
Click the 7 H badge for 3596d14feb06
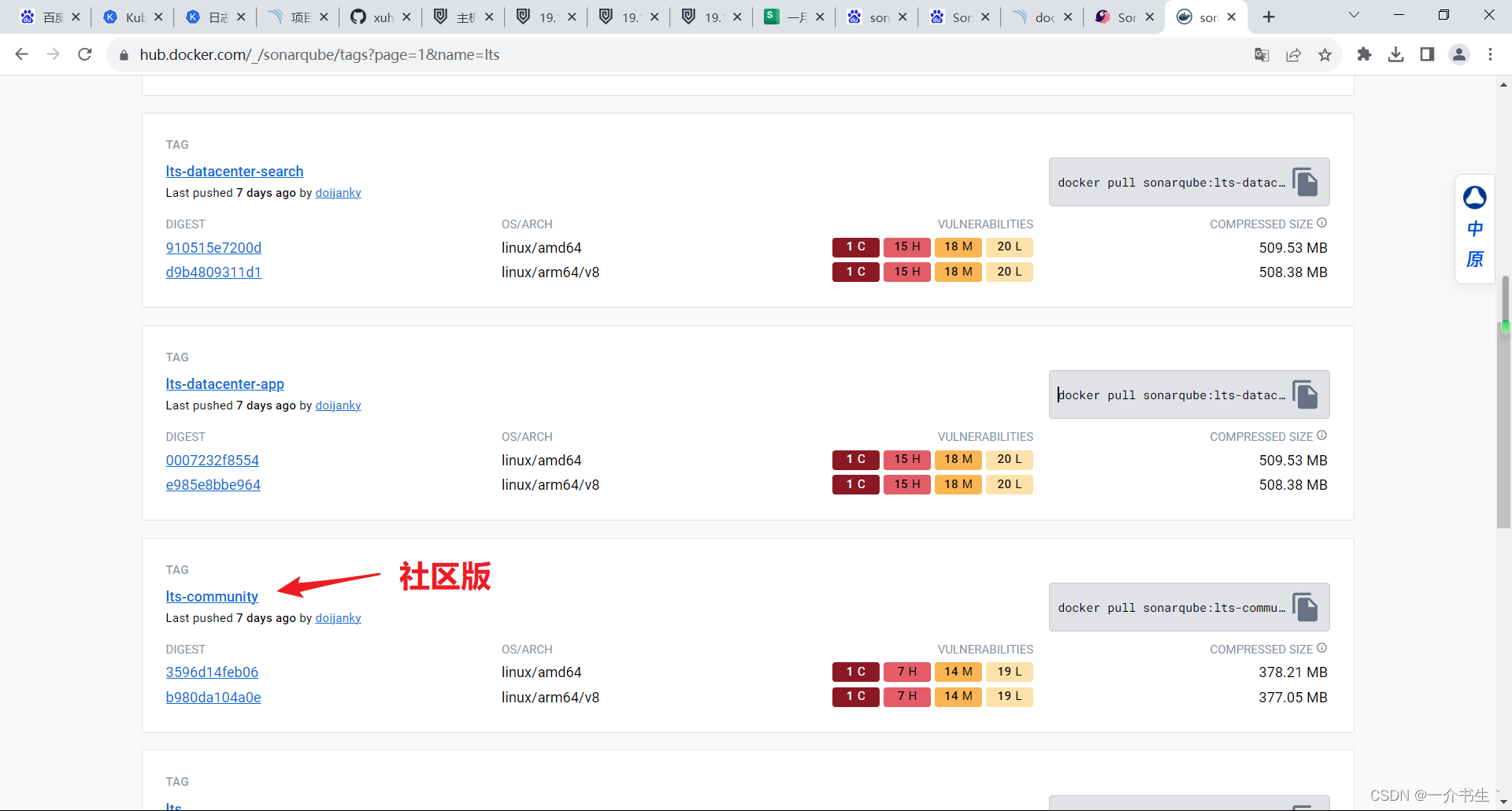907,672
